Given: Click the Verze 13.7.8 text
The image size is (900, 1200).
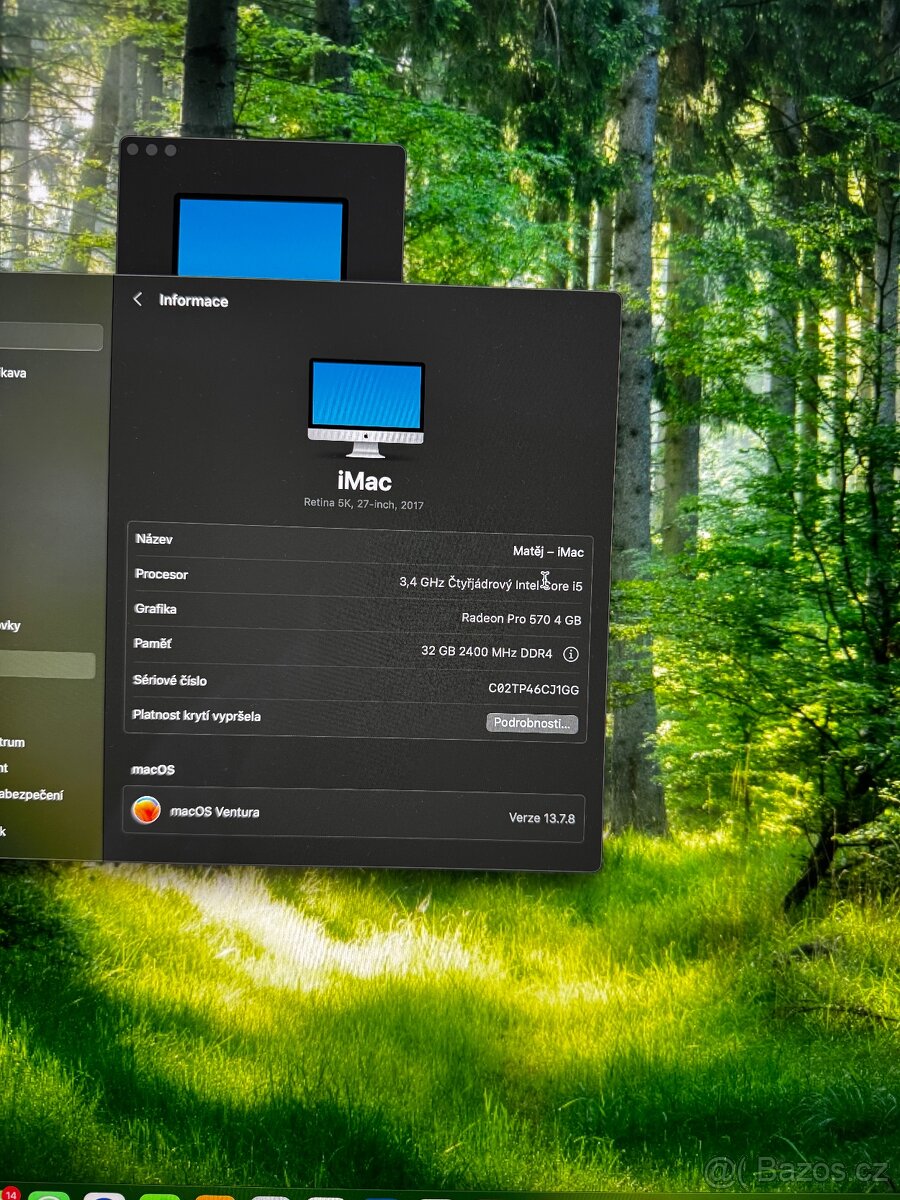Looking at the screenshot, I should click(x=541, y=818).
